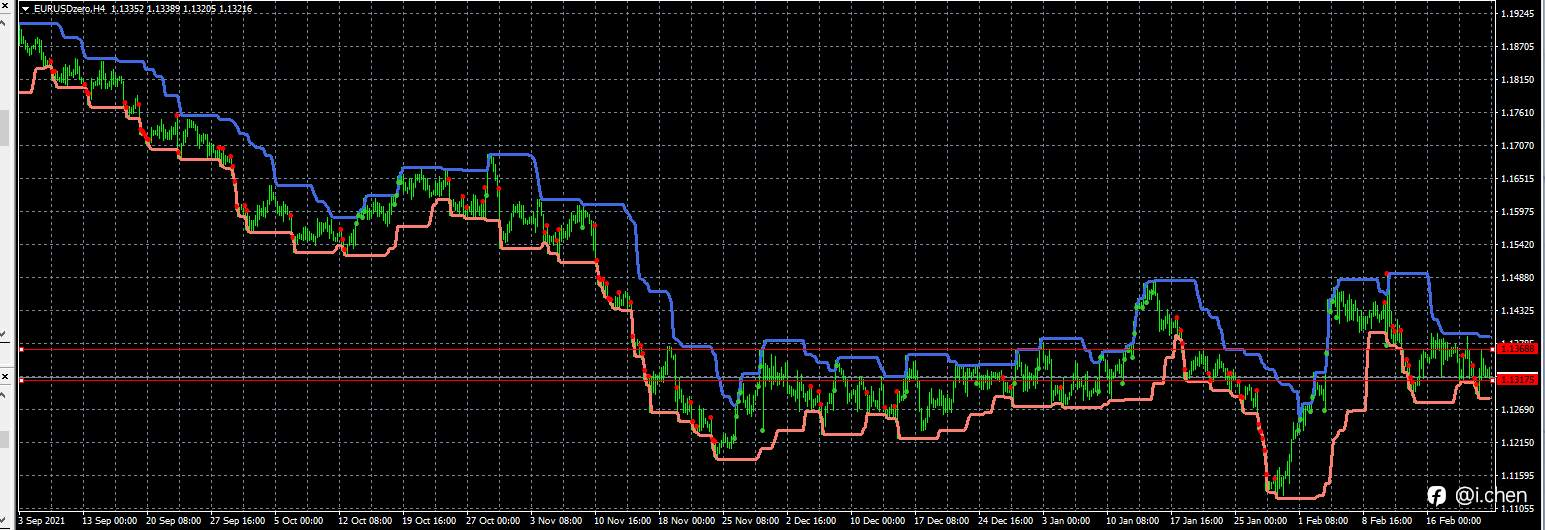1545x530 pixels.
Task: Click the 2 Dec 16:00 time label
Action: [813, 521]
